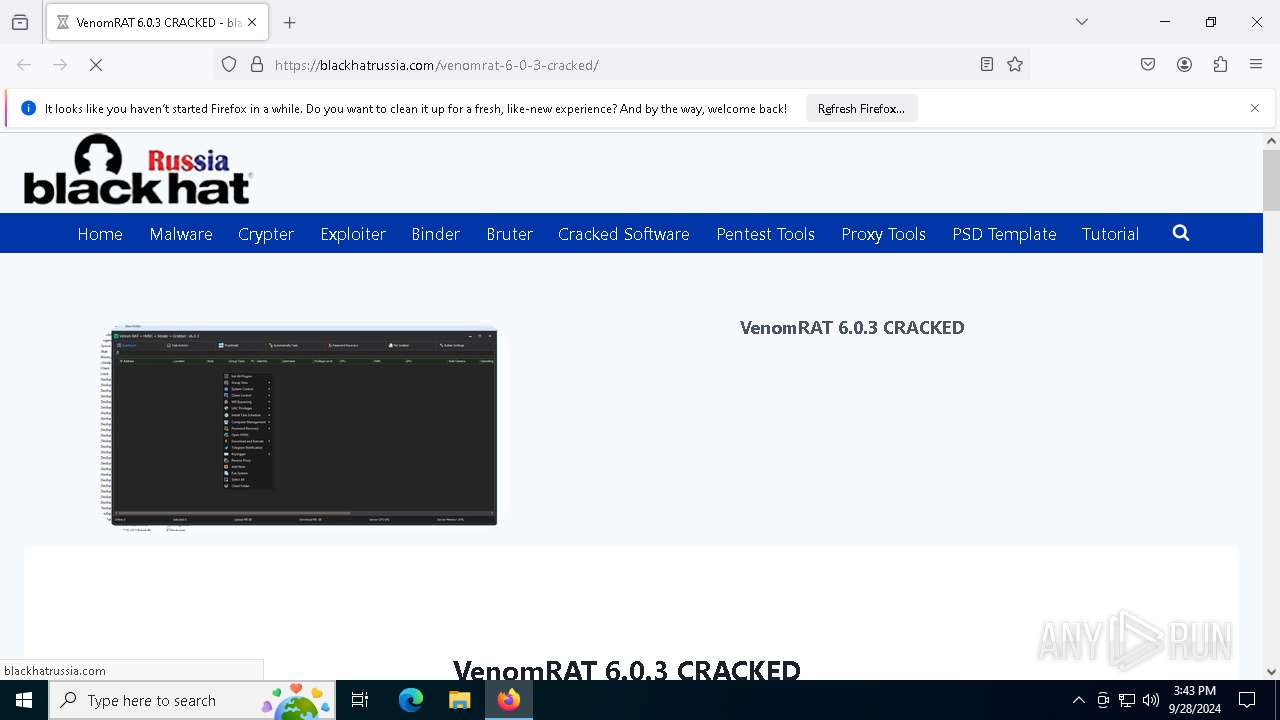1280x720 pixels.
Task: Open the Firefox account icon
Action: click(1184, 65)
